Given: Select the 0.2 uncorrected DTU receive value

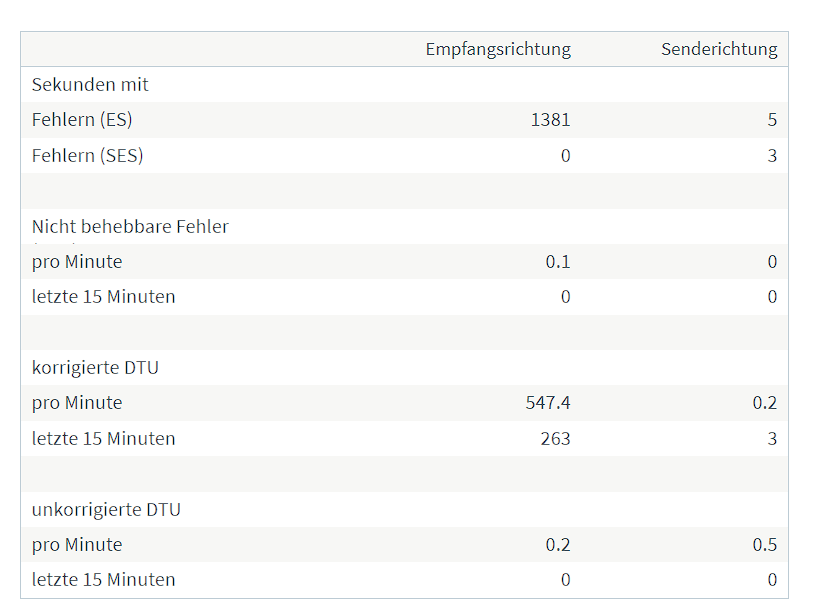Looking at the screenshot, I should pos(558,545).
